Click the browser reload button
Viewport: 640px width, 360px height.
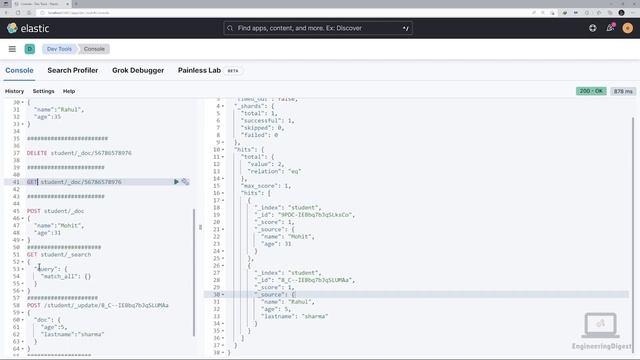click(18, 13)
